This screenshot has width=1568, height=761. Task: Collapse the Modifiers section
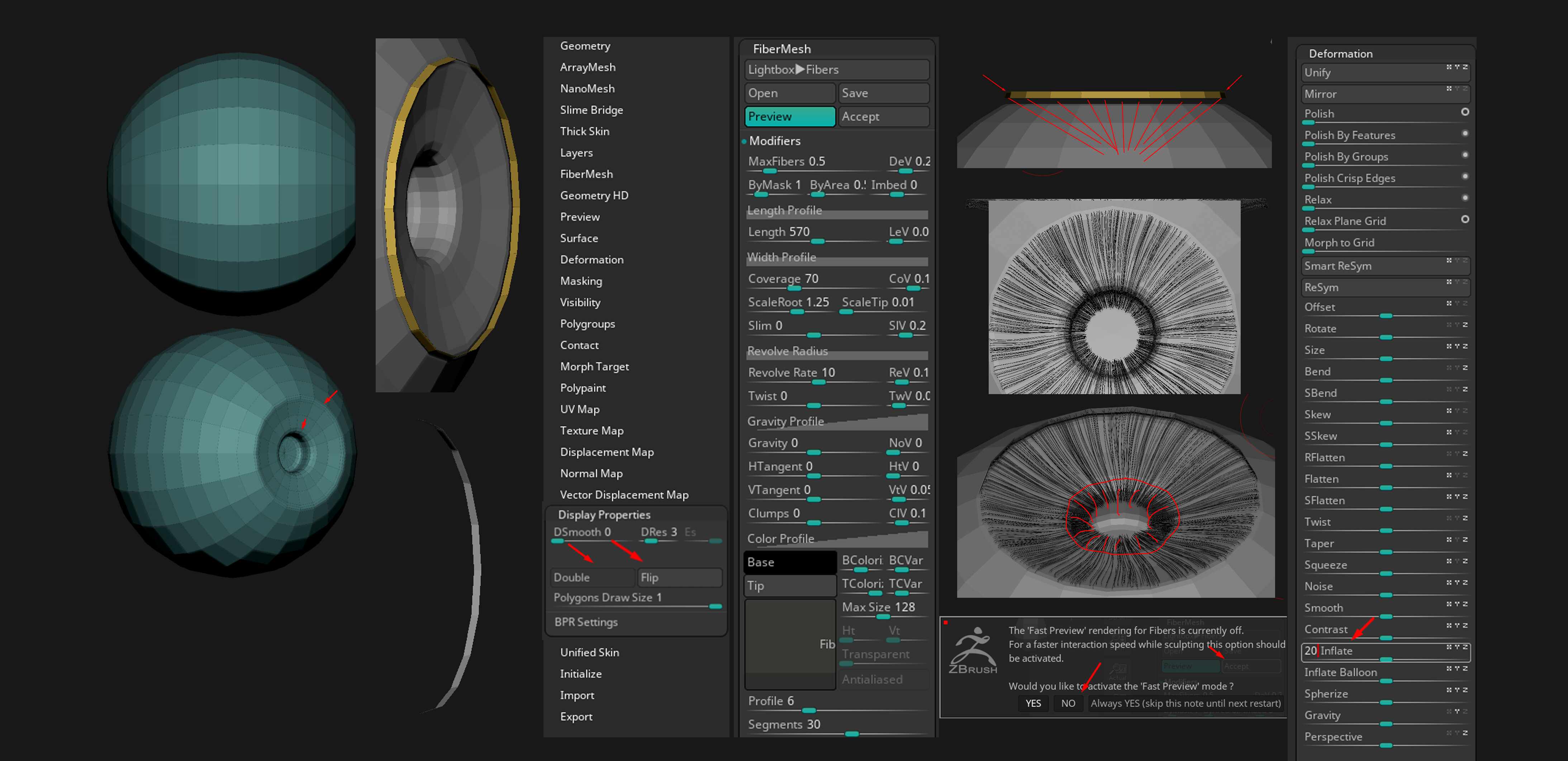point(774,141)
